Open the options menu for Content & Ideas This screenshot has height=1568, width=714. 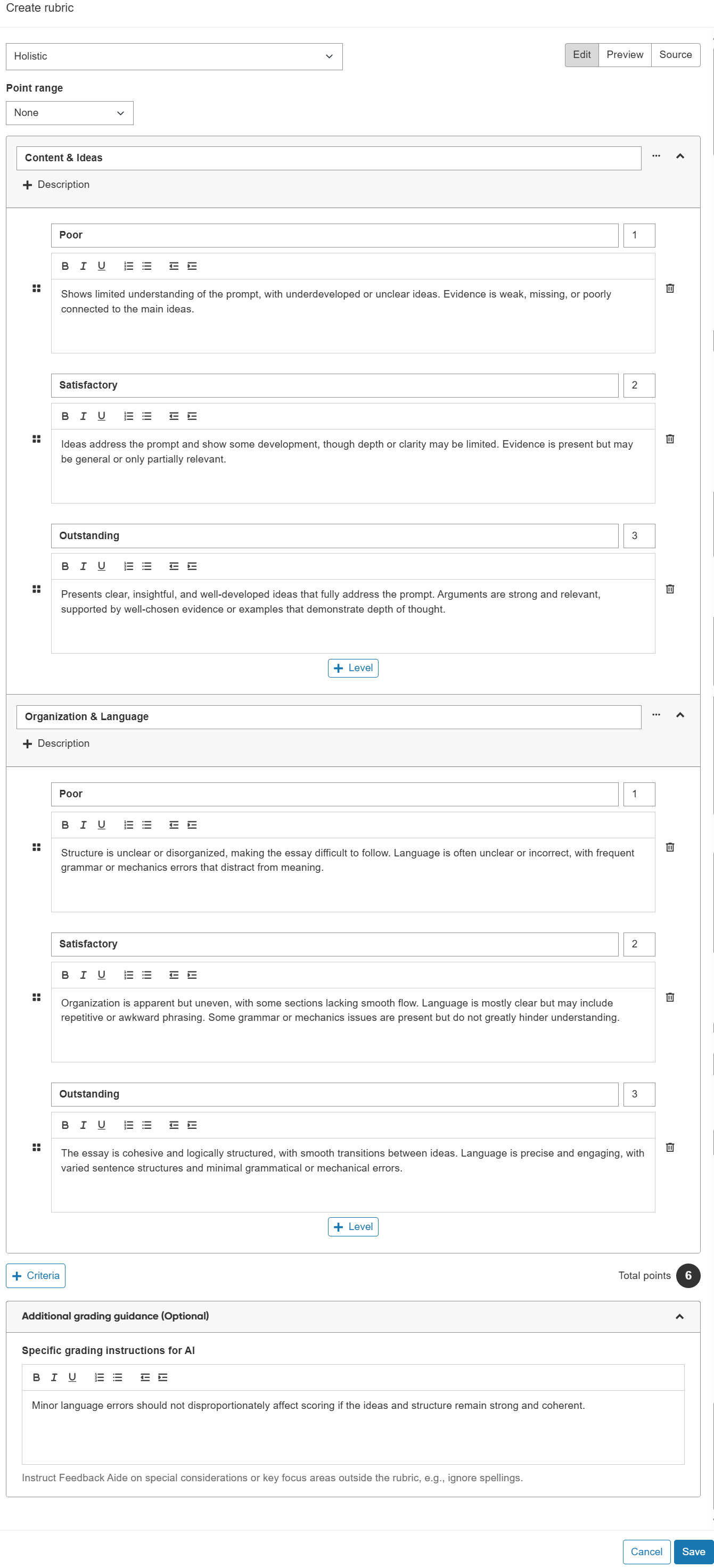click(656, 156)
